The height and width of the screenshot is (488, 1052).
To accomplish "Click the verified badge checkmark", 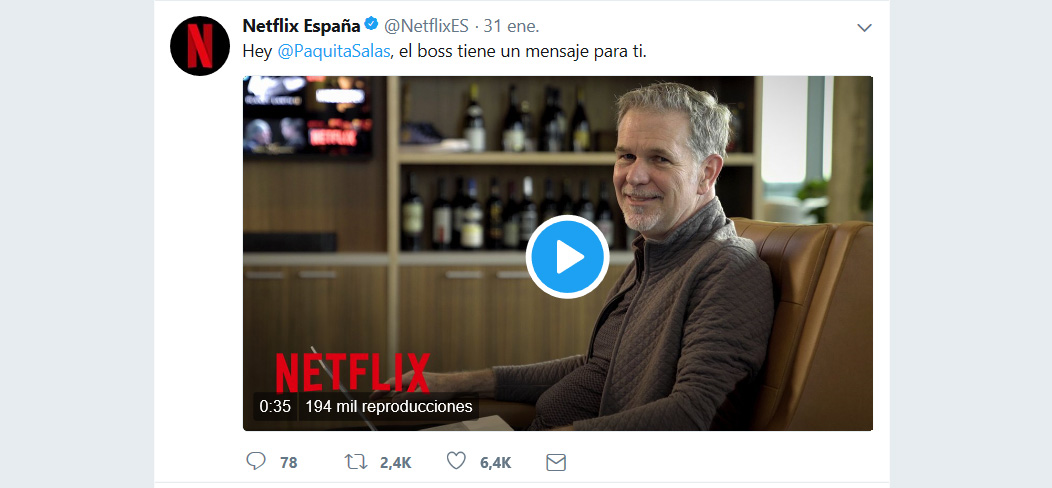I will point(371,25).
